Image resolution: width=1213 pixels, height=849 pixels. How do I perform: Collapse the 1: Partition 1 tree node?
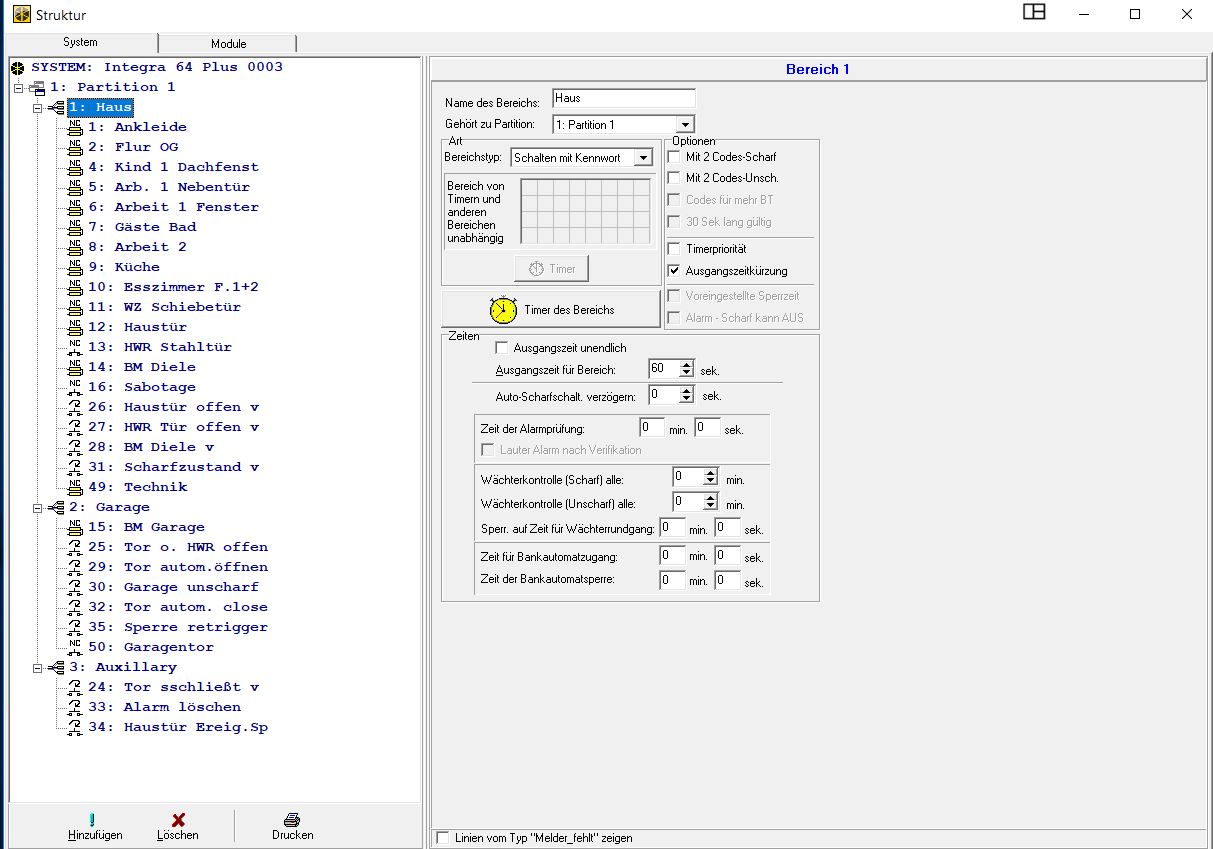click(18, 87)
